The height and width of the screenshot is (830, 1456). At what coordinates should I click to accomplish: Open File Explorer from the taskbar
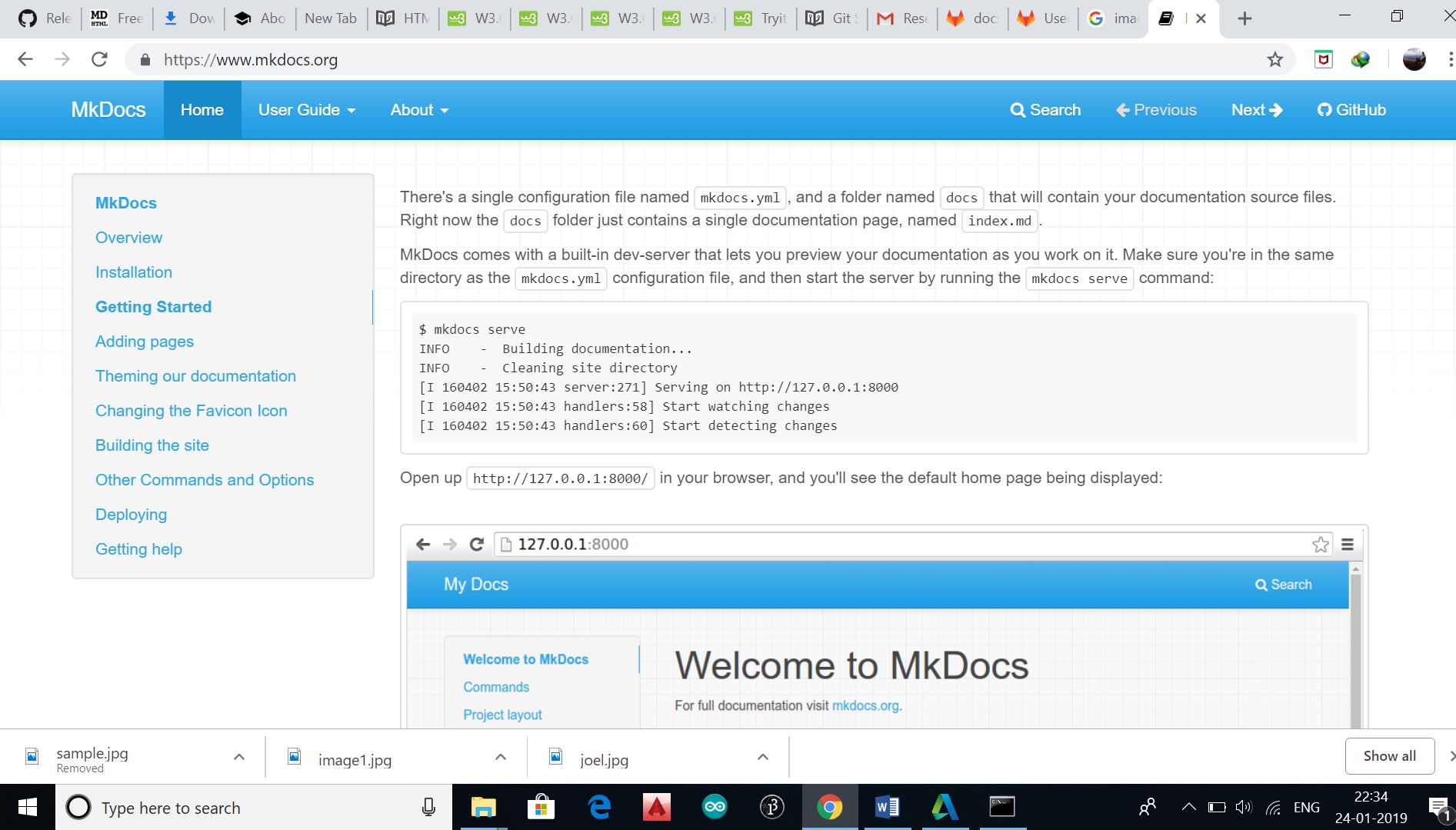point(483,807)
